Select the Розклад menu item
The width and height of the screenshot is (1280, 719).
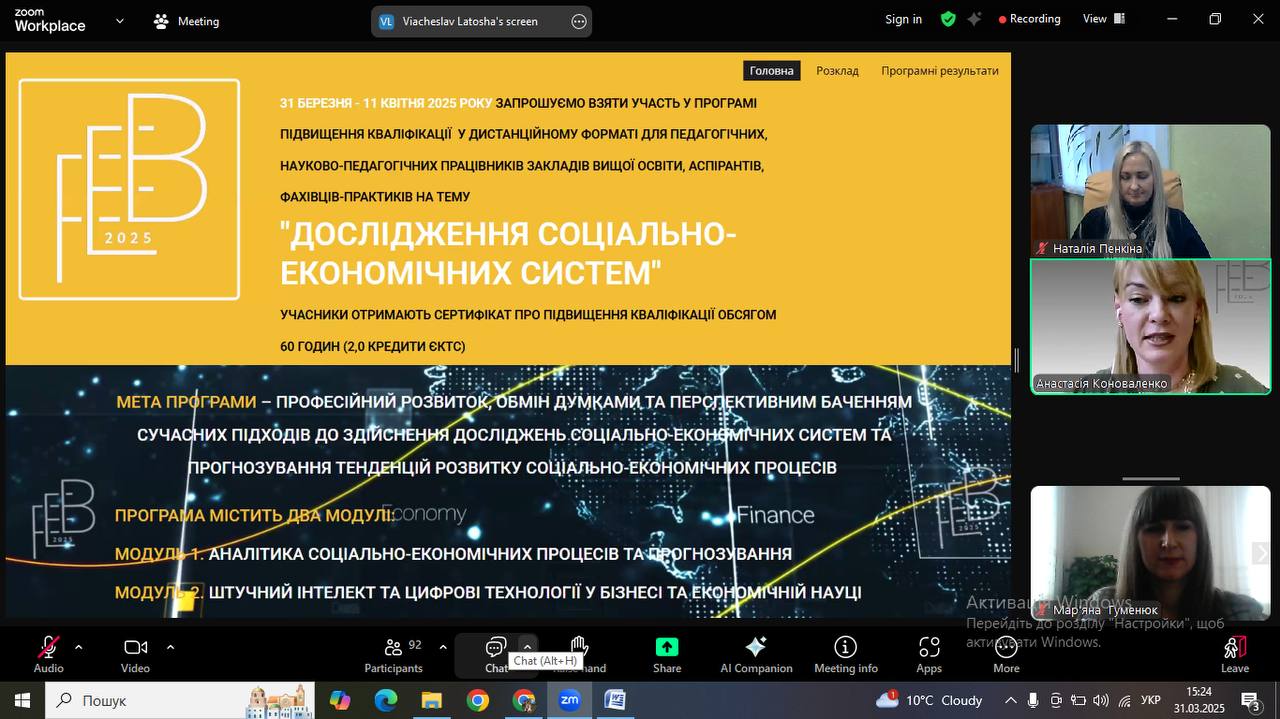point(837,71)
